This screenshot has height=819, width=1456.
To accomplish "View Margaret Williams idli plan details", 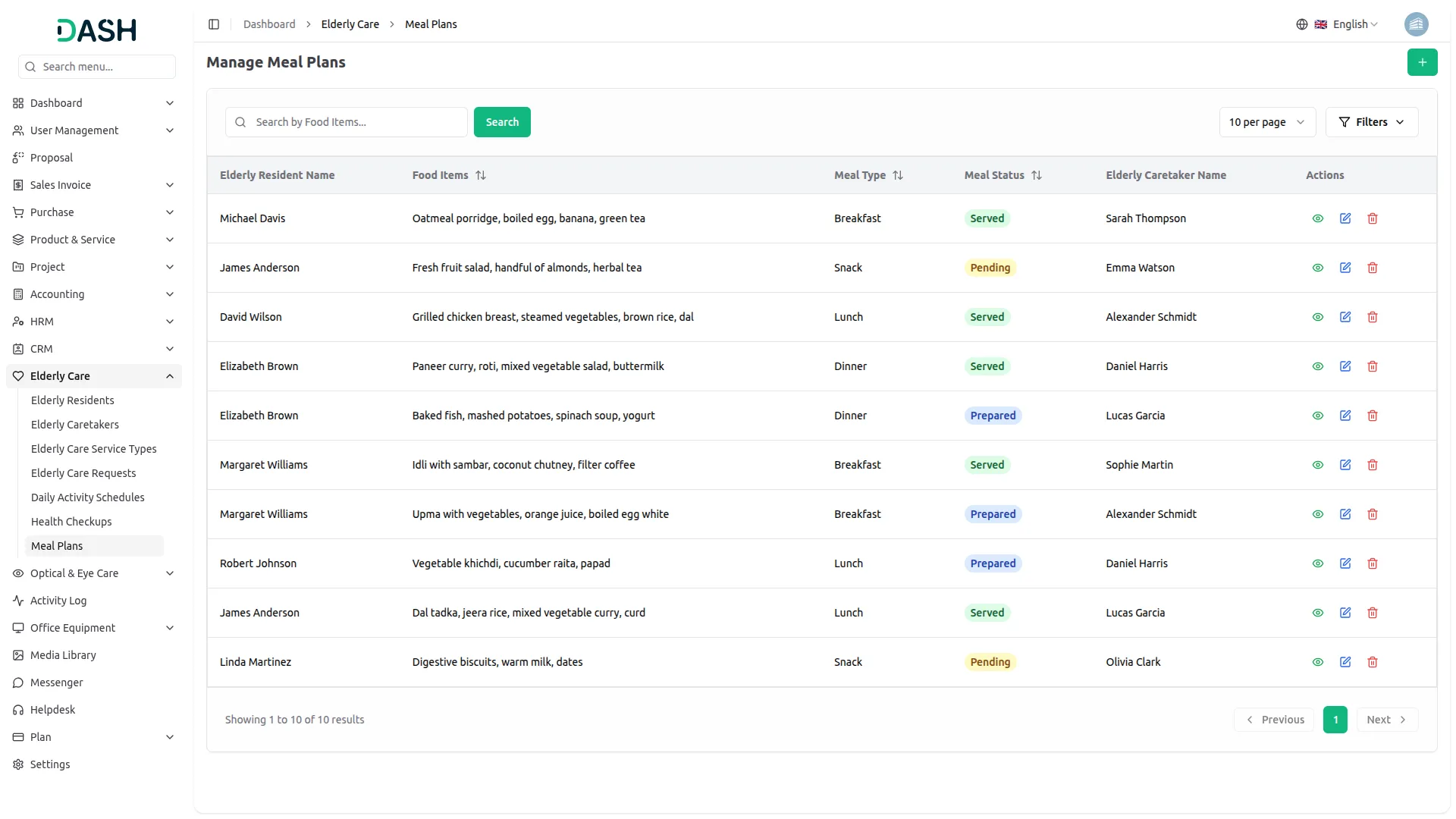I will [1317, 465].
